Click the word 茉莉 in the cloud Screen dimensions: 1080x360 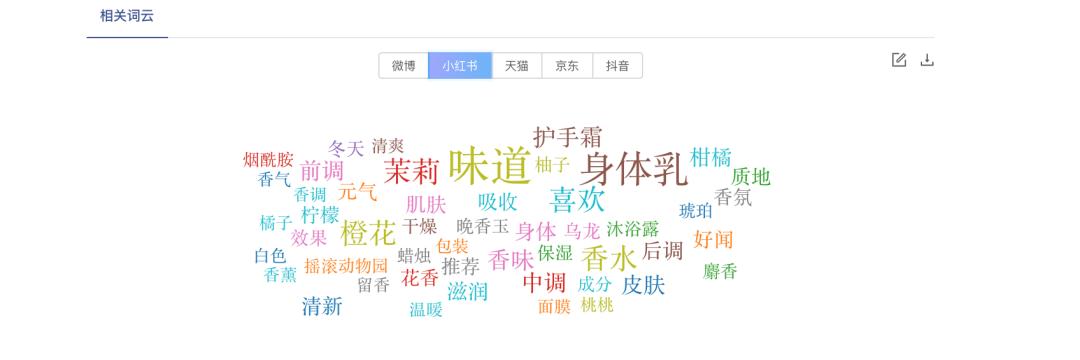tap(411, 171)
